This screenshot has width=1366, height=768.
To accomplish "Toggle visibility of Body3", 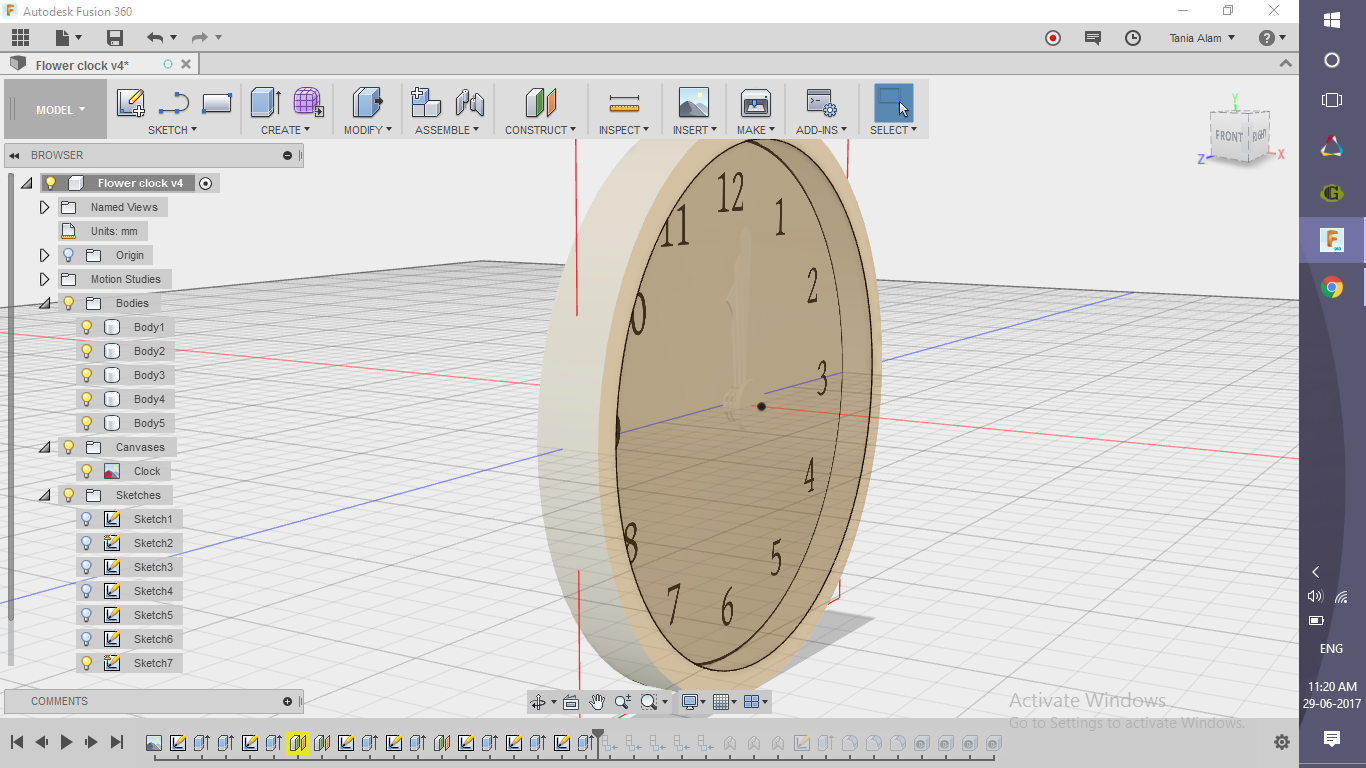I will click(x=87, y=375).
